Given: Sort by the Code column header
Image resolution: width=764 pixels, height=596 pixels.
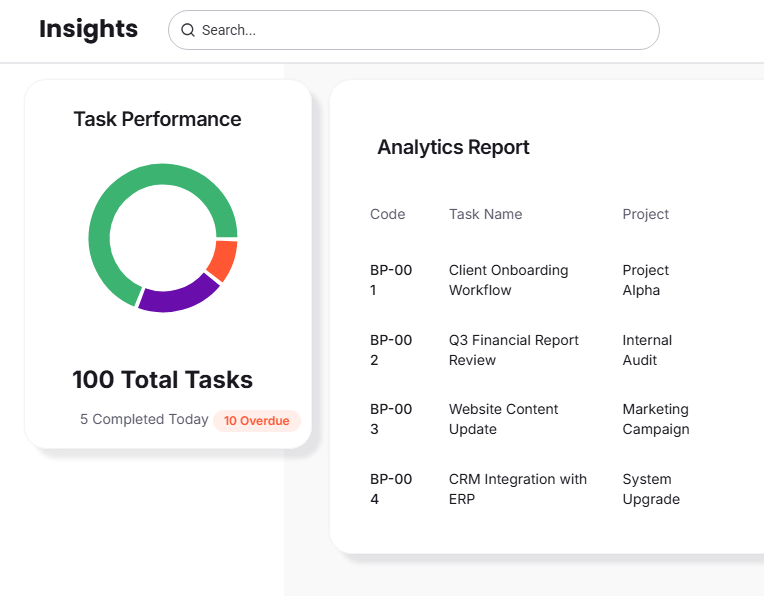Looking at the screenshot, I should point(387,214).
